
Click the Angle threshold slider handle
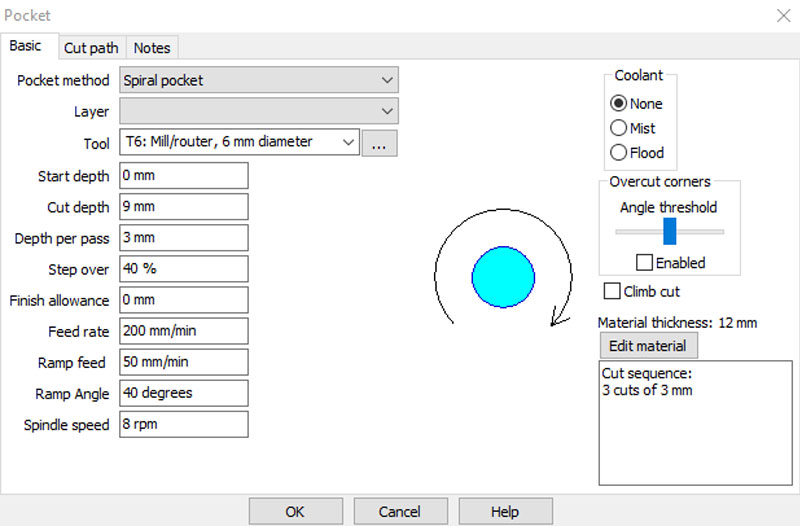[x=670, y=231]
